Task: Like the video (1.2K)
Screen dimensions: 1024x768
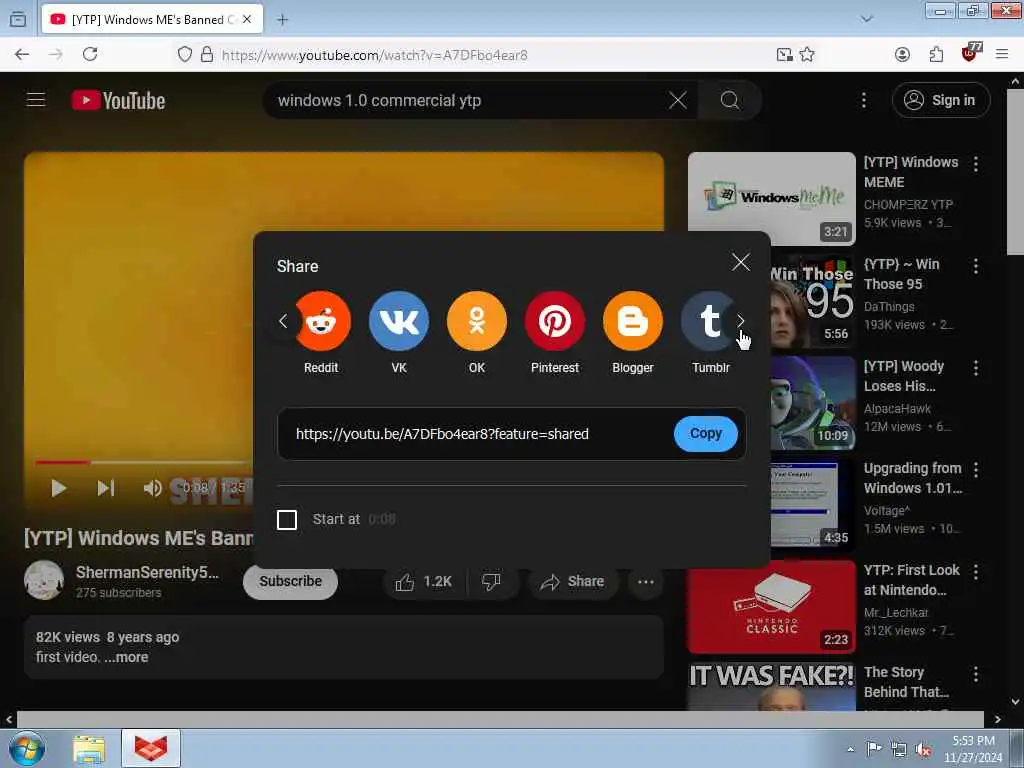Action: tap(424, 581)
